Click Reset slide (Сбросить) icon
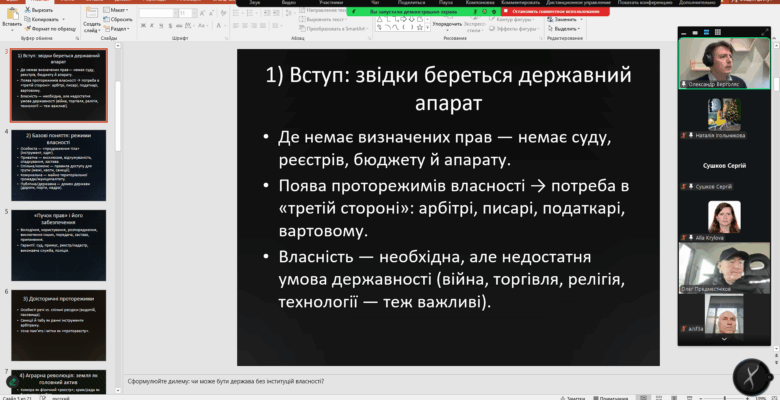The height and width of the screenshot is (400, 780). [x=112, y=19]
